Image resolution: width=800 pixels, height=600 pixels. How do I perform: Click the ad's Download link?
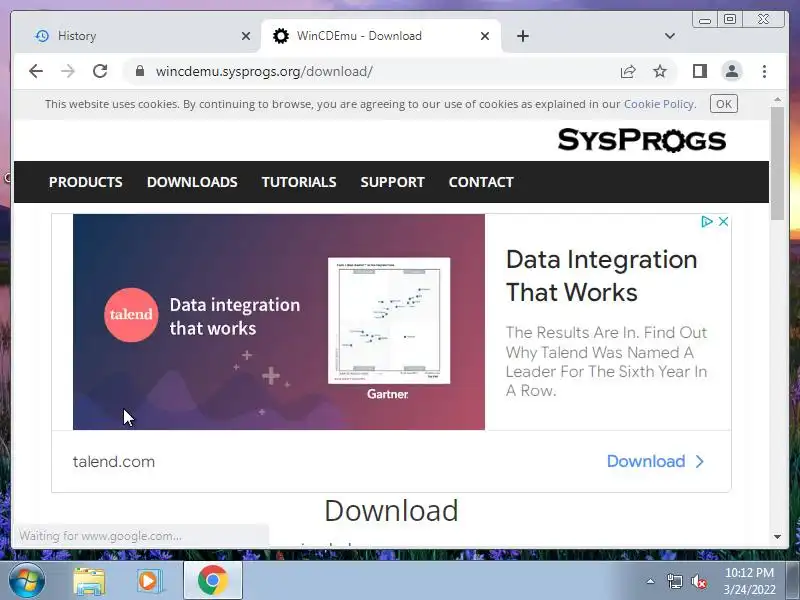[x=655, y=461]
